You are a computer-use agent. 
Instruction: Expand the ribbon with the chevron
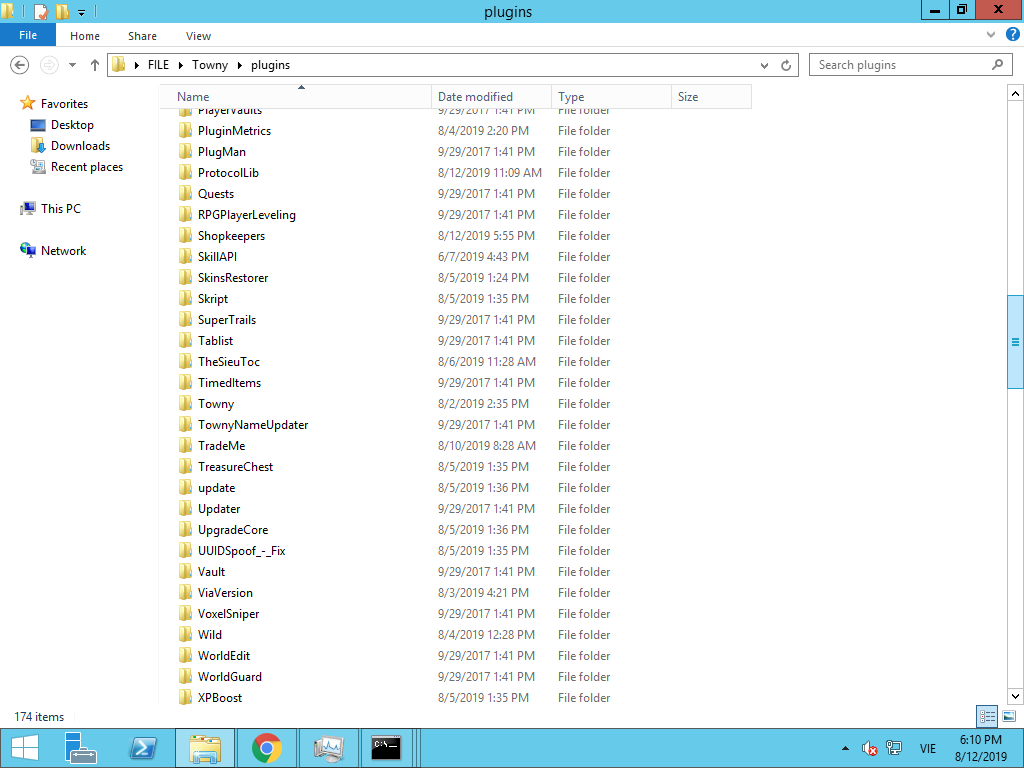991,35
